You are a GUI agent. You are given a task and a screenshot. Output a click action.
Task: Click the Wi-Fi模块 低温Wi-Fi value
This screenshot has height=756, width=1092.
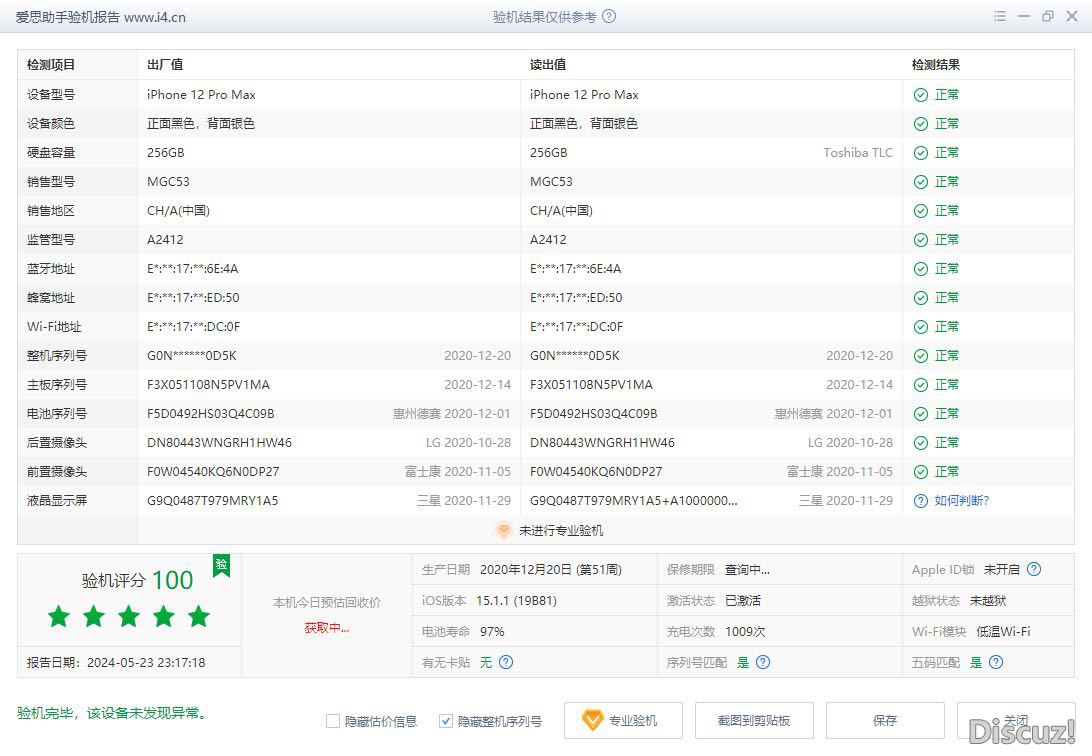pos(1003,631)
